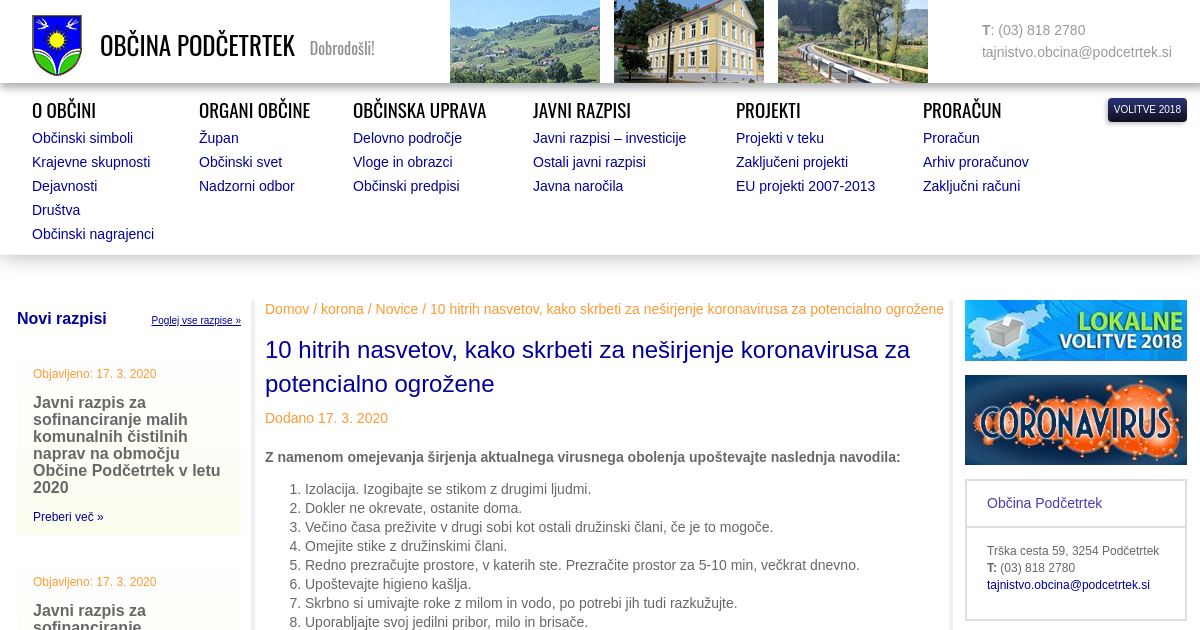Open Arhiv proračunov page

click(975, 162)
